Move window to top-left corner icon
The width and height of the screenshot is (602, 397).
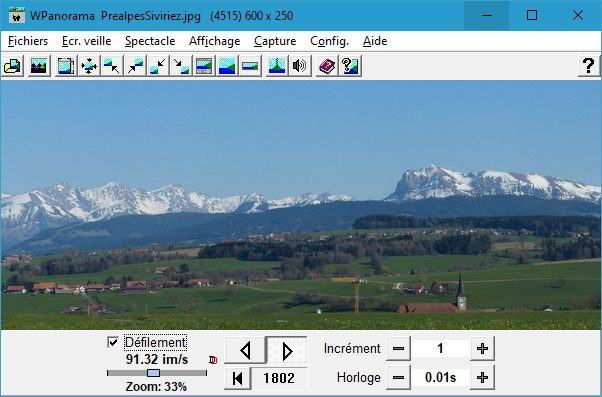tap(112, 66)
